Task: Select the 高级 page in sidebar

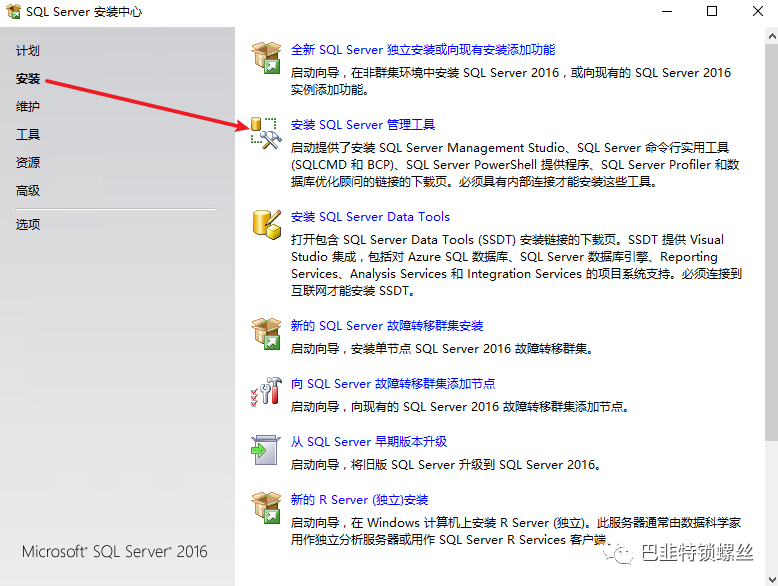Action: pos(28,191)
